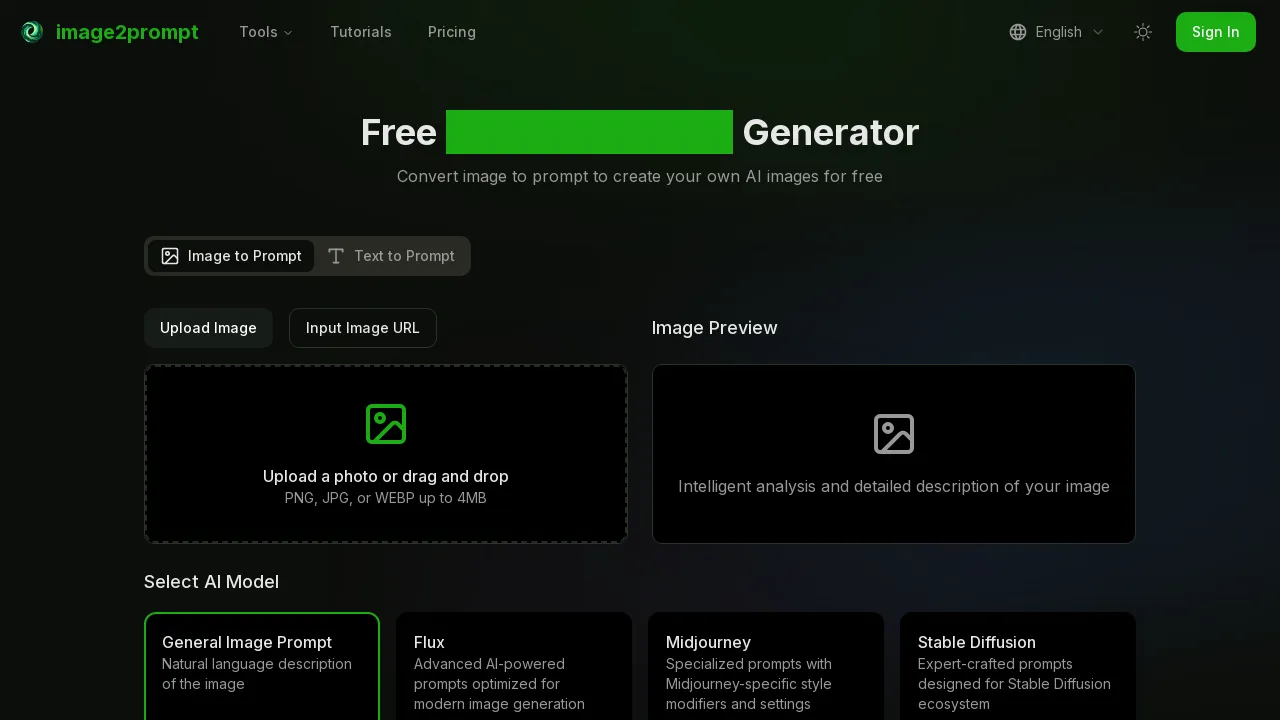Click the green upload image icon
The height and width of the screenshot is (720, 1280).
pos(386,424)
